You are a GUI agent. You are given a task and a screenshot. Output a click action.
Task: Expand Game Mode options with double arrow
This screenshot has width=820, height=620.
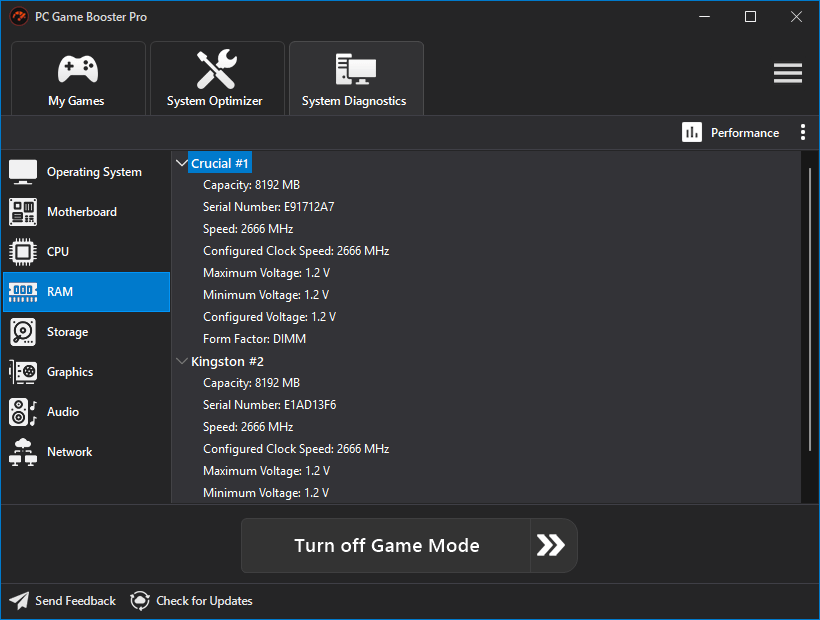[553, 545]
